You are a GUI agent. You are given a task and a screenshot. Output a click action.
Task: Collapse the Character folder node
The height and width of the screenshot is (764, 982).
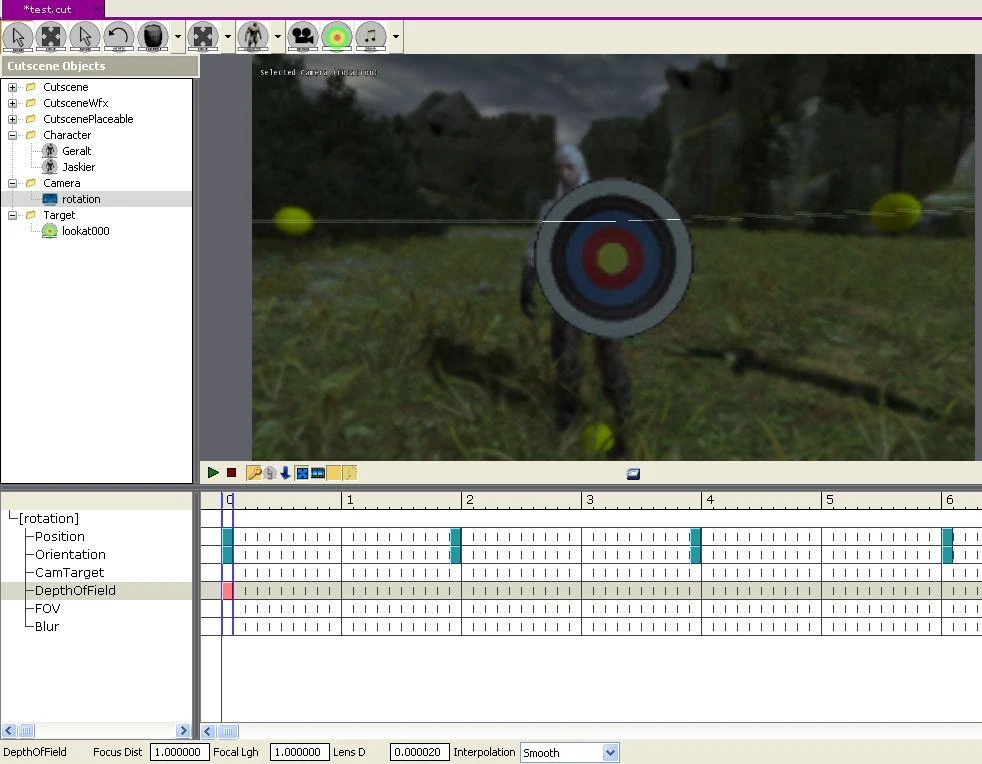coord(12,135)
